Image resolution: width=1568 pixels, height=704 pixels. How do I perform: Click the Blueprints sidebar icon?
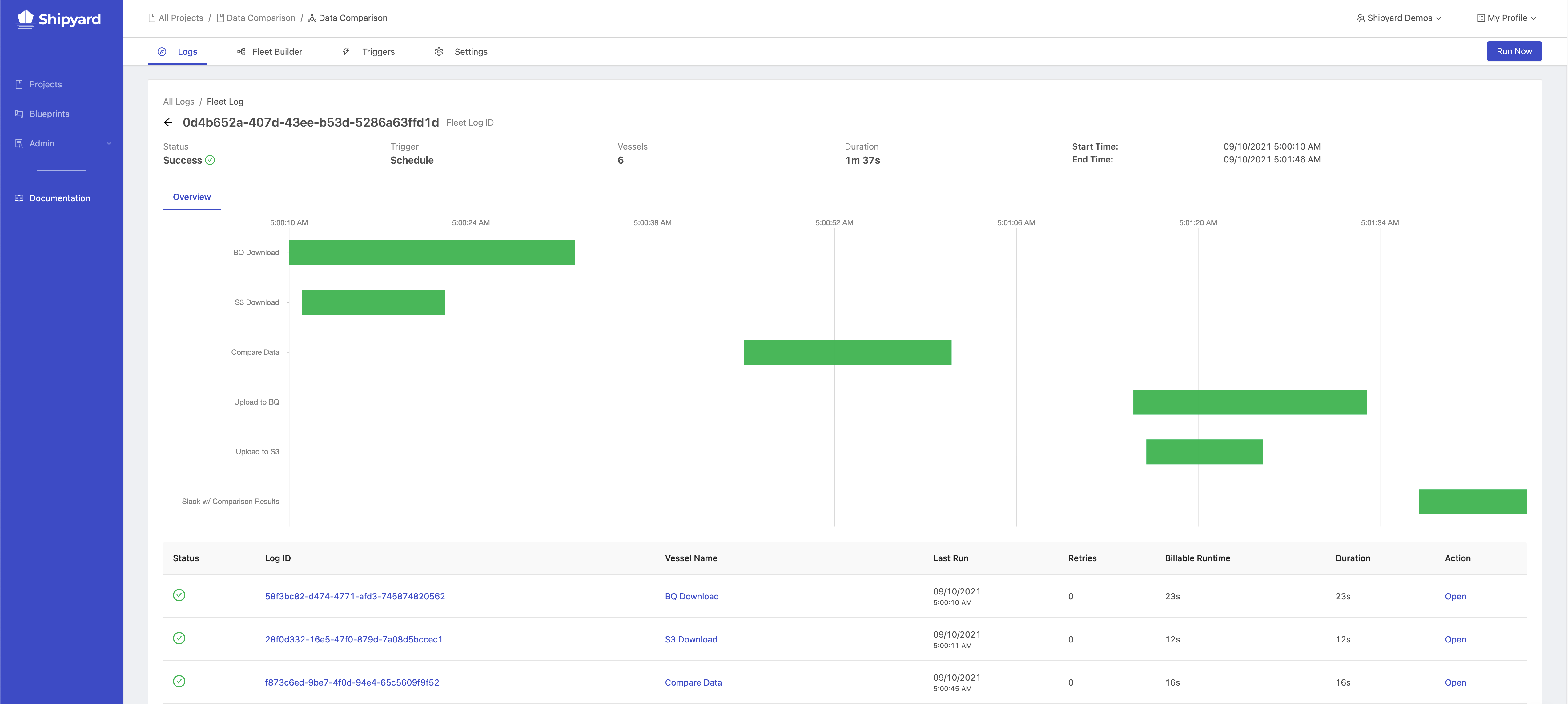19,114
